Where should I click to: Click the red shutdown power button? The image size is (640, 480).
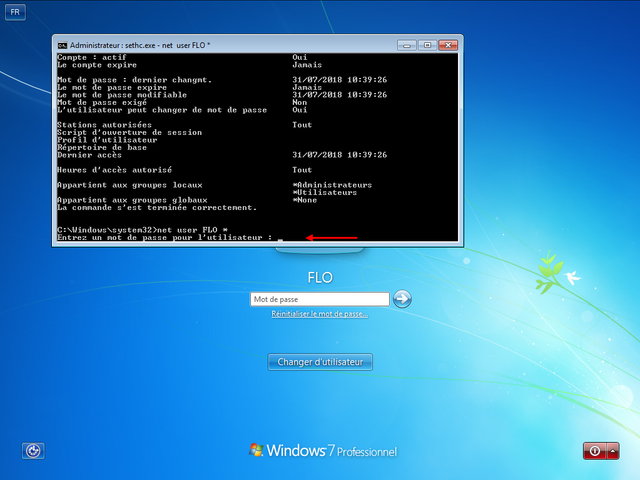[595, 451]
